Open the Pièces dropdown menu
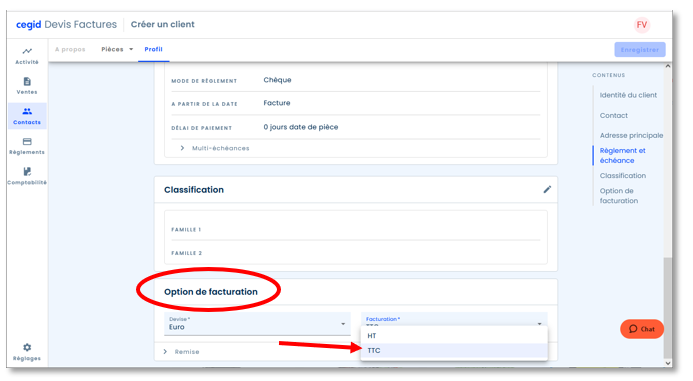The height and width of the screenshot is (381, 693). [117, 49]
